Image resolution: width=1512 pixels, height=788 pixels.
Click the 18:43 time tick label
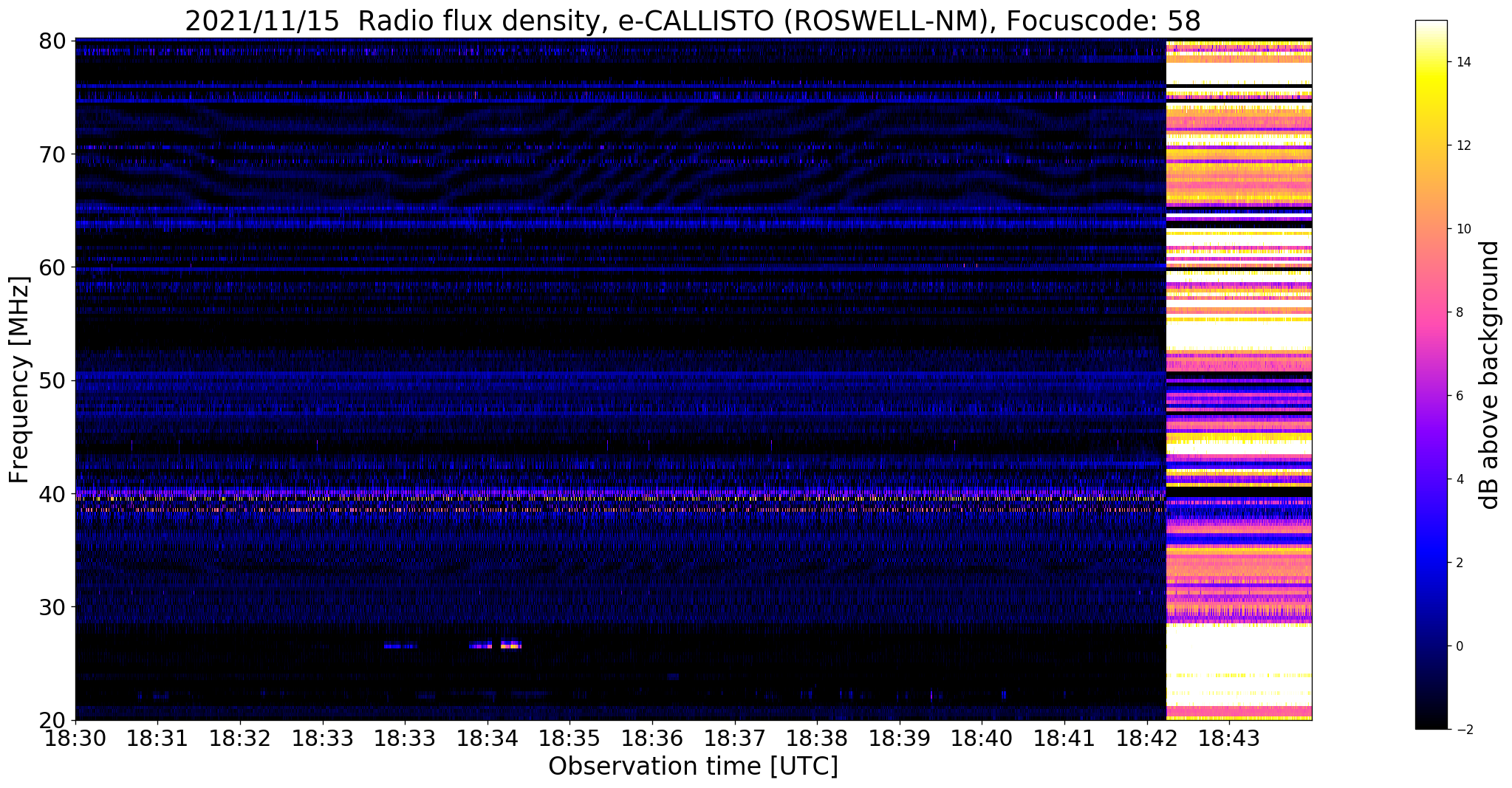point(1229,739)
